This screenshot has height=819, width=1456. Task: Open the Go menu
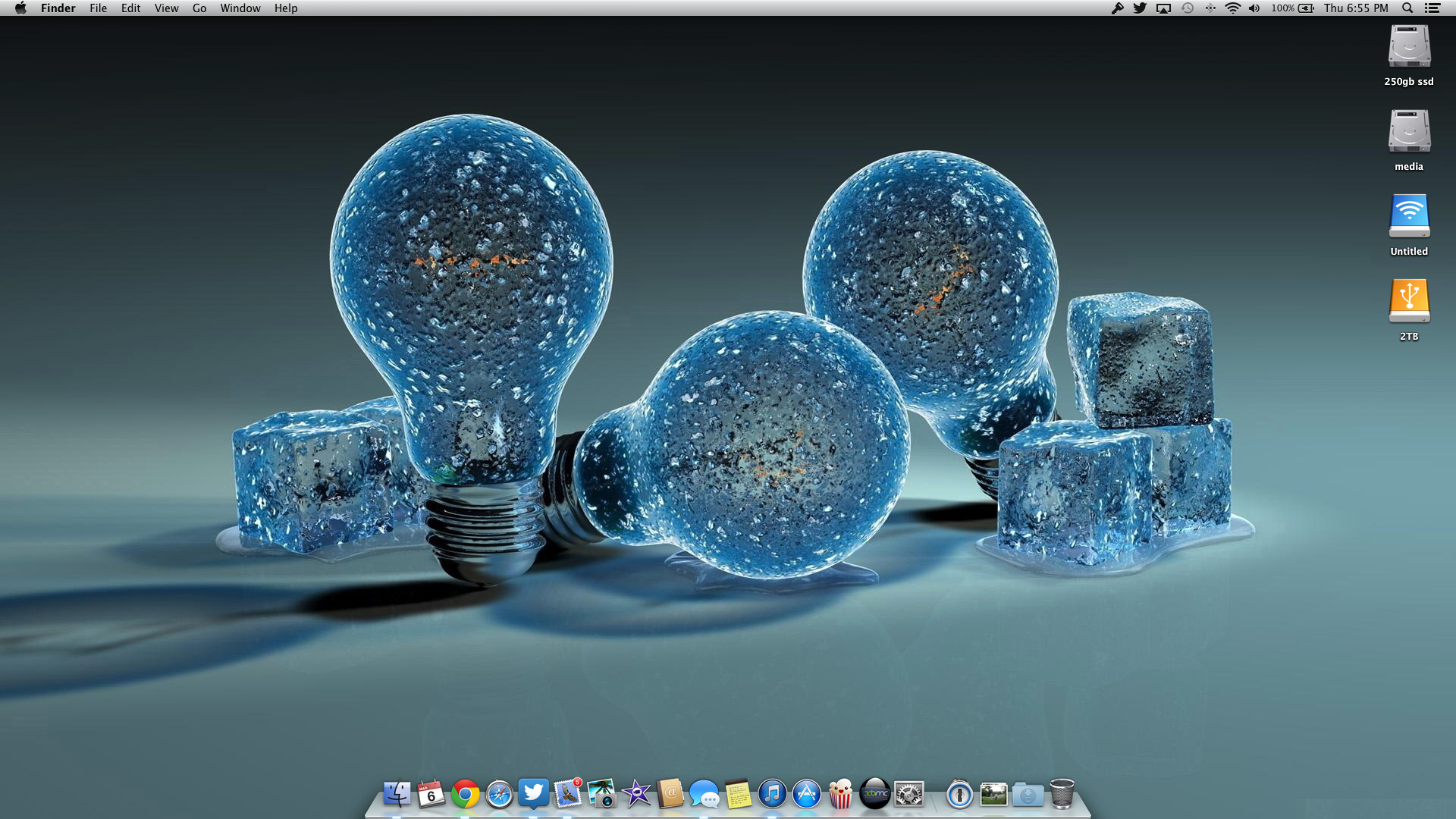point(199,8)
